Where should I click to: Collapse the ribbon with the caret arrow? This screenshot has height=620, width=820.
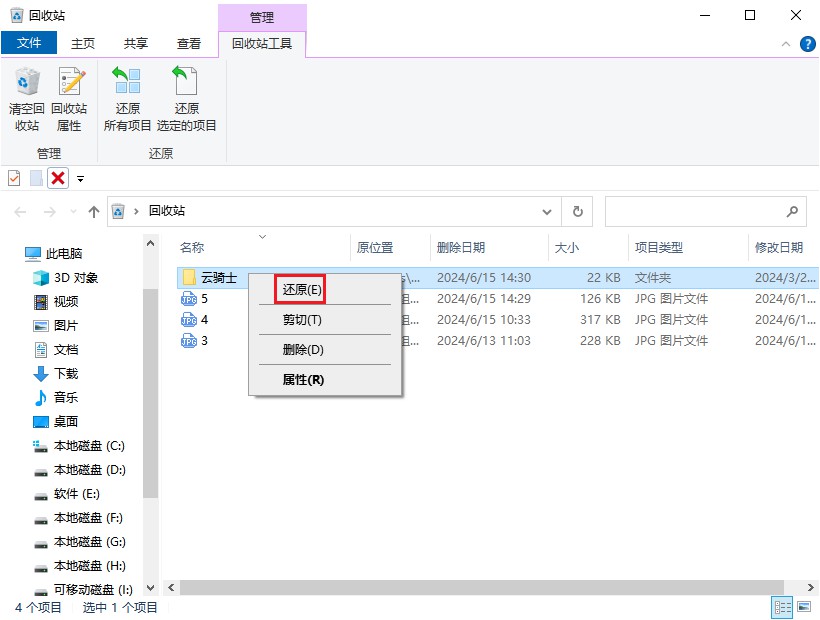(x=785, y=44)
